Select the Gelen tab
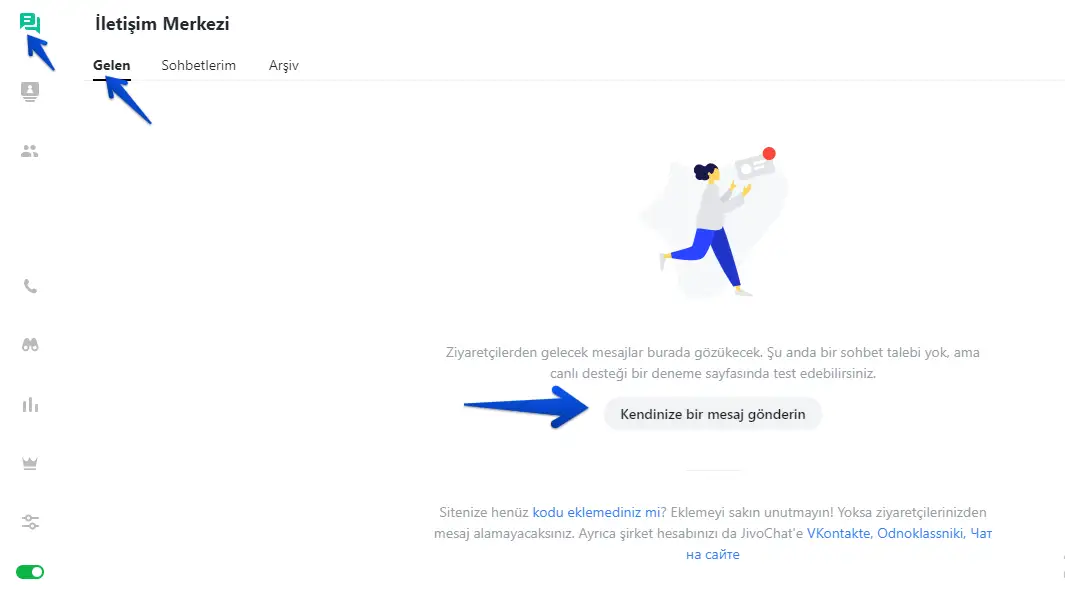The width and height of the screenshot is (1065, 605). coord(111,66)
